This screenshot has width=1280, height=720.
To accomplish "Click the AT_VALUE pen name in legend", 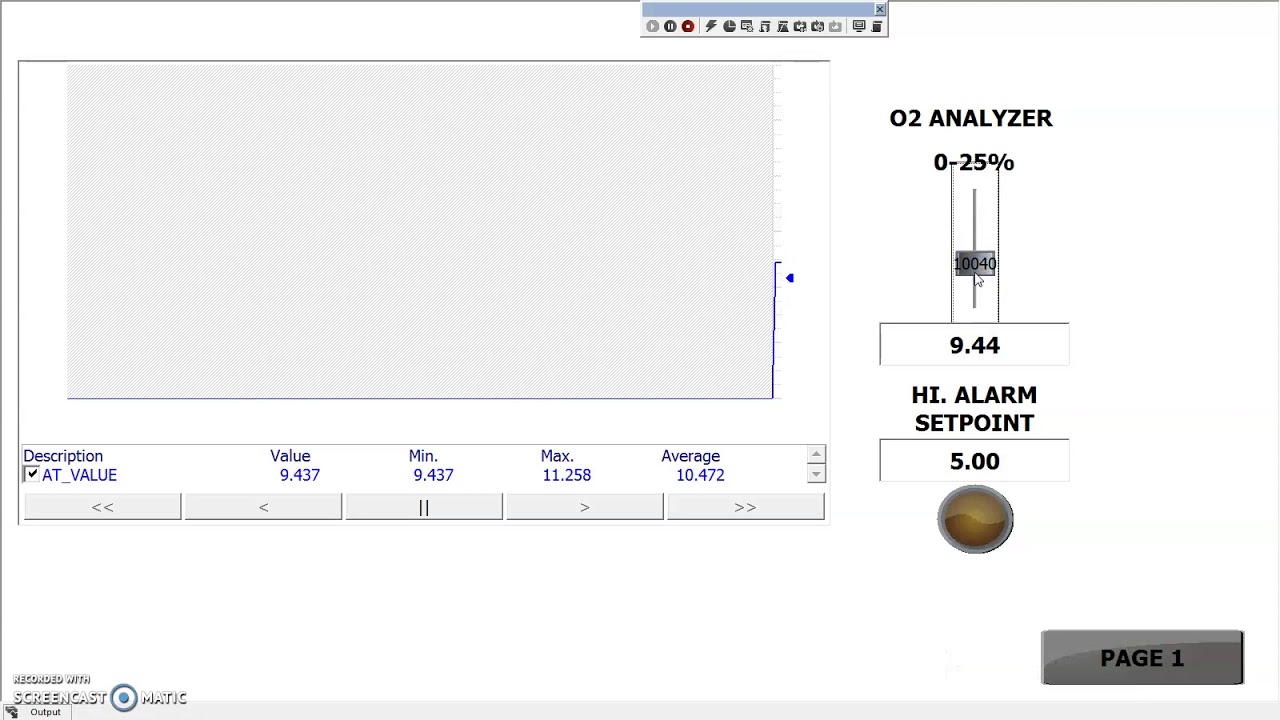I will tap(79, 475).
